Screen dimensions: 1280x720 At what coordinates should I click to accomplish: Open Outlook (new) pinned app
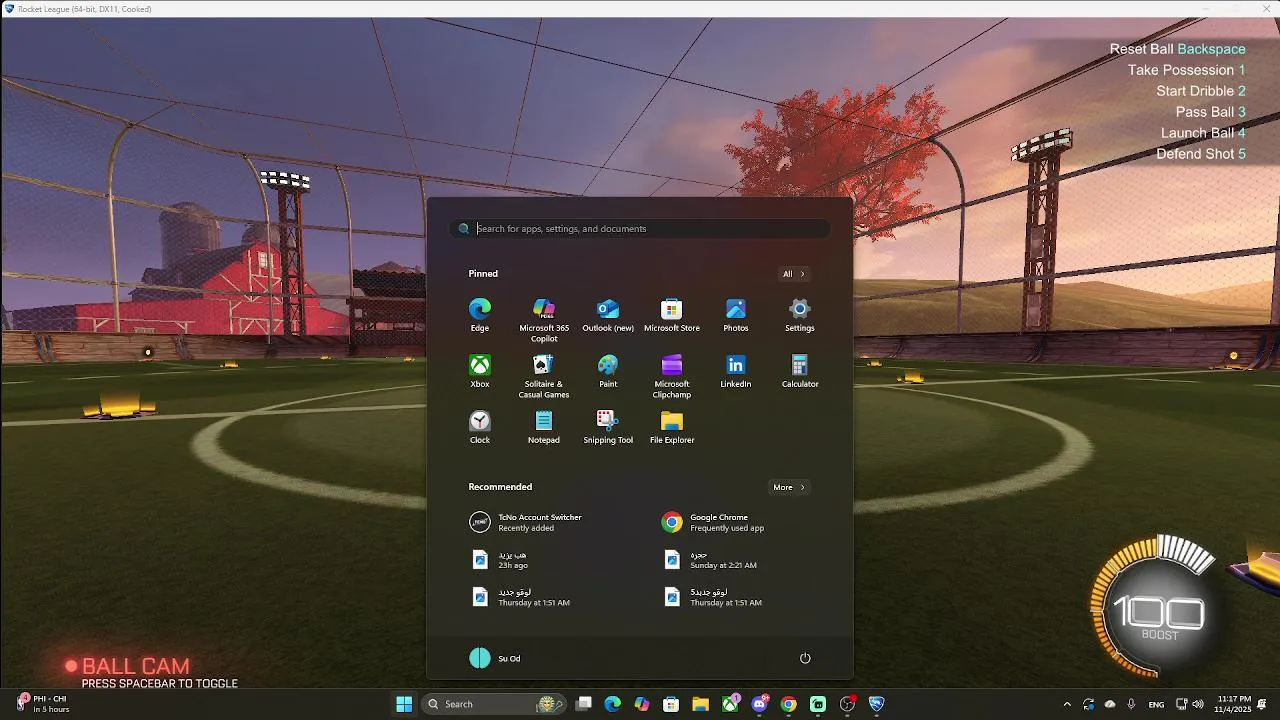pyautogui.click(x=608, y=315)
